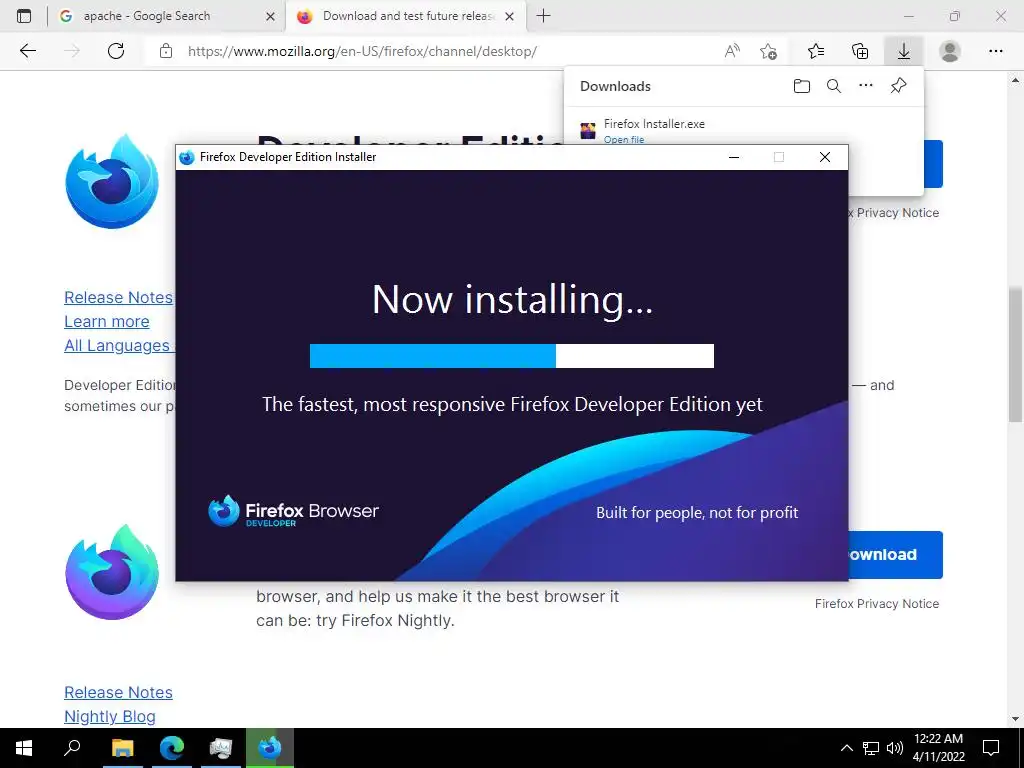The height and width of the screenshot is (768, 1024).
Task: Close the Mozilla download tab
Action: click(510, 16)
